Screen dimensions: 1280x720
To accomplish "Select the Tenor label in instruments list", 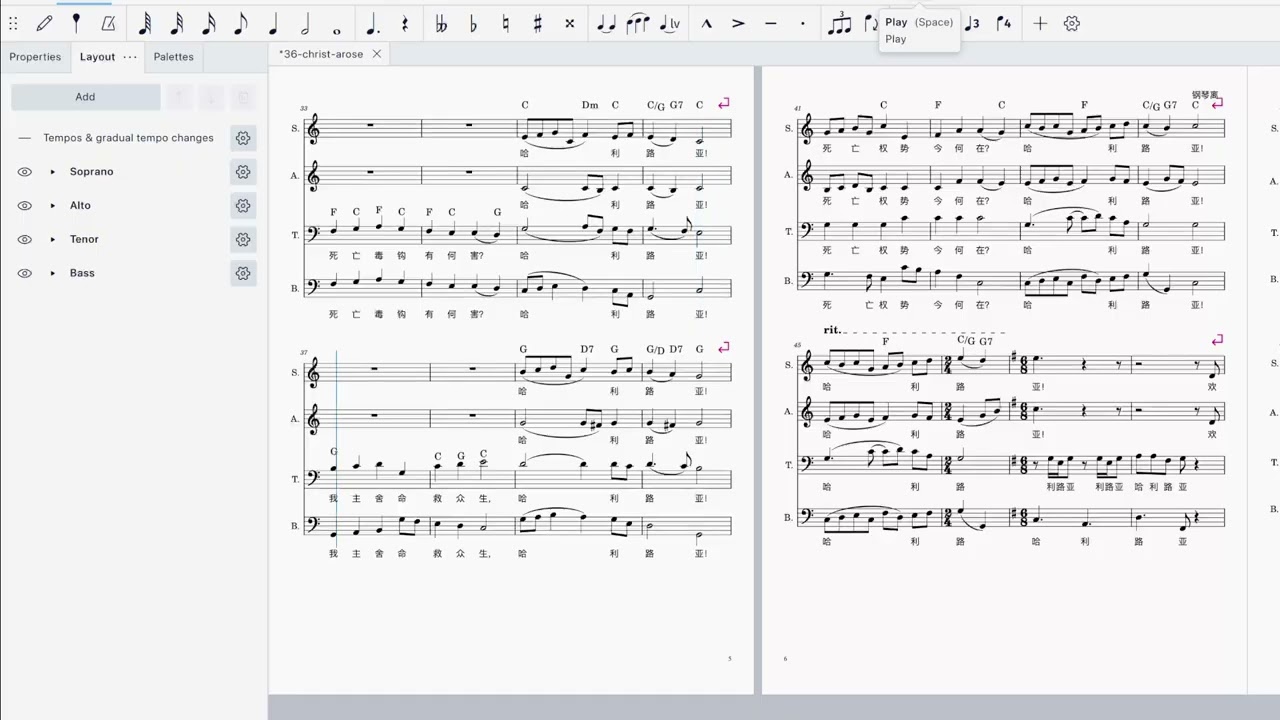I will (84, 240).
